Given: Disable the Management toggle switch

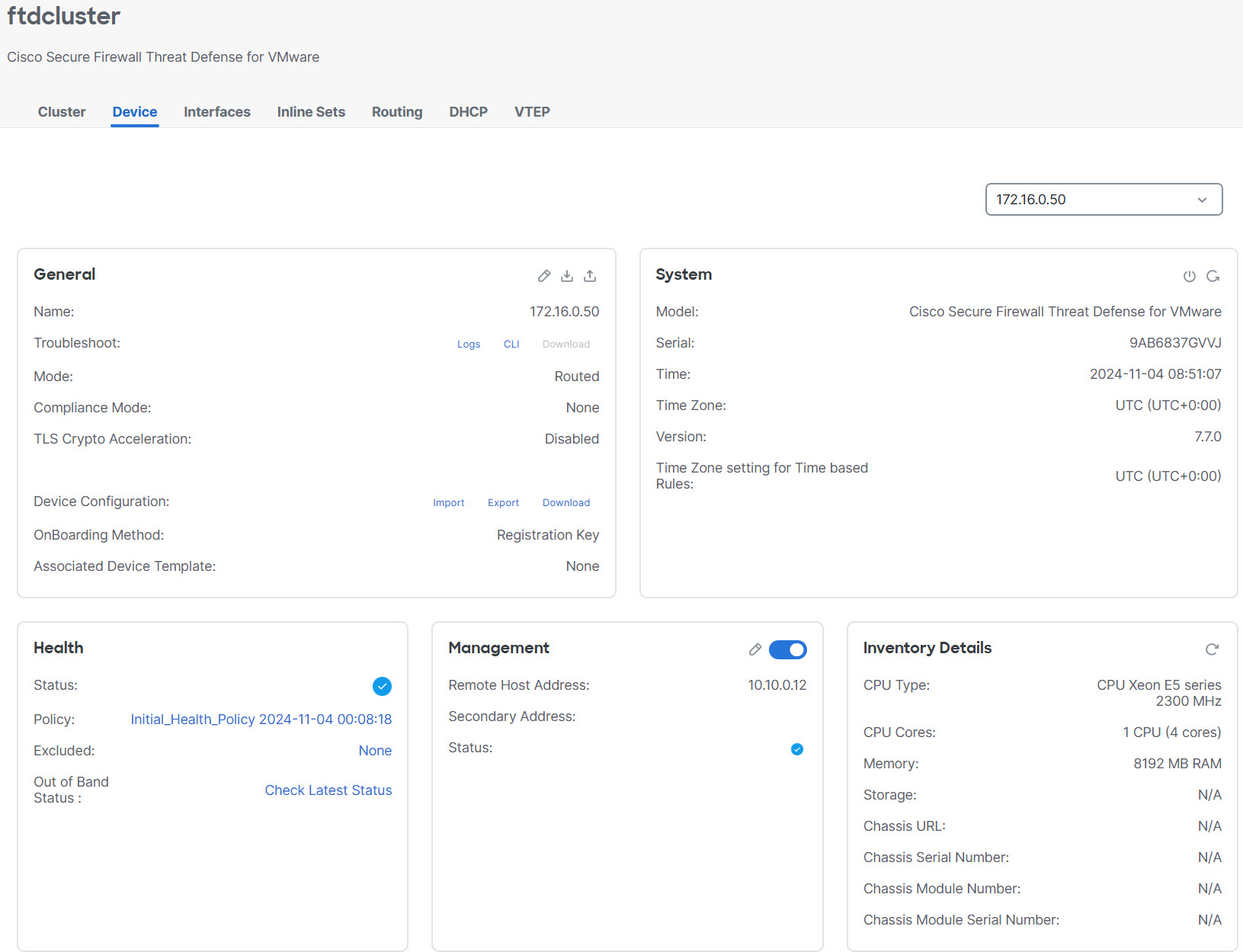Looking at the screenshot, I should click(x=788, y=649).
